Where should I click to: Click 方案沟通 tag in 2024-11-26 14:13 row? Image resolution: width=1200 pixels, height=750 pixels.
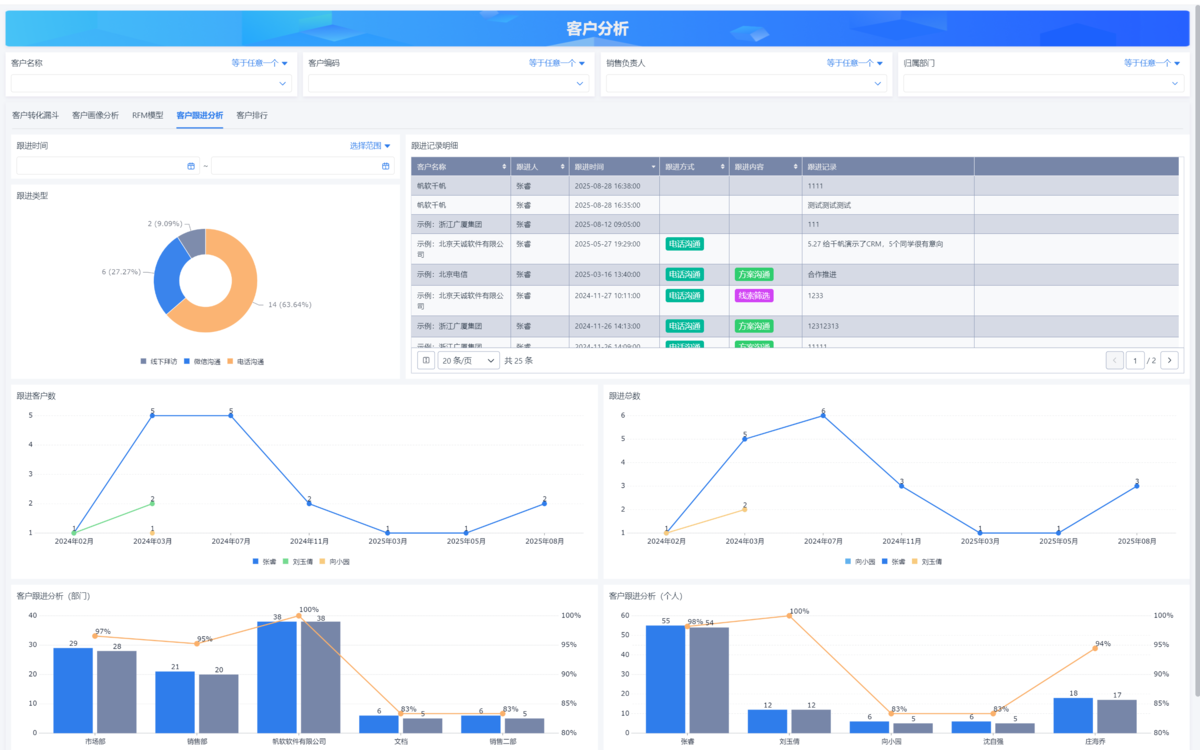click(754, 326)
